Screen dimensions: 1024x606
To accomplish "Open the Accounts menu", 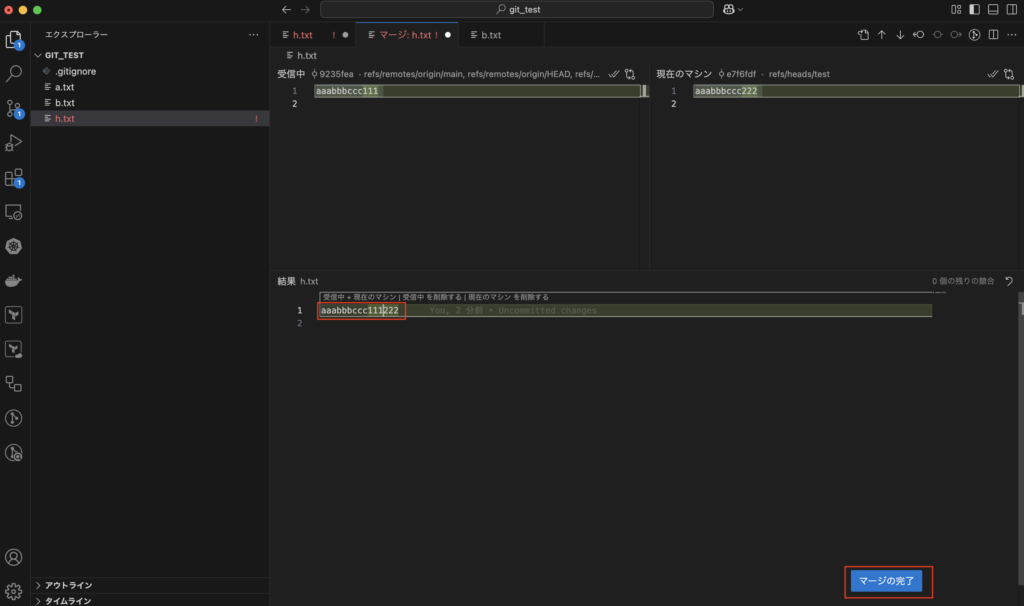I will pos(14,557).
